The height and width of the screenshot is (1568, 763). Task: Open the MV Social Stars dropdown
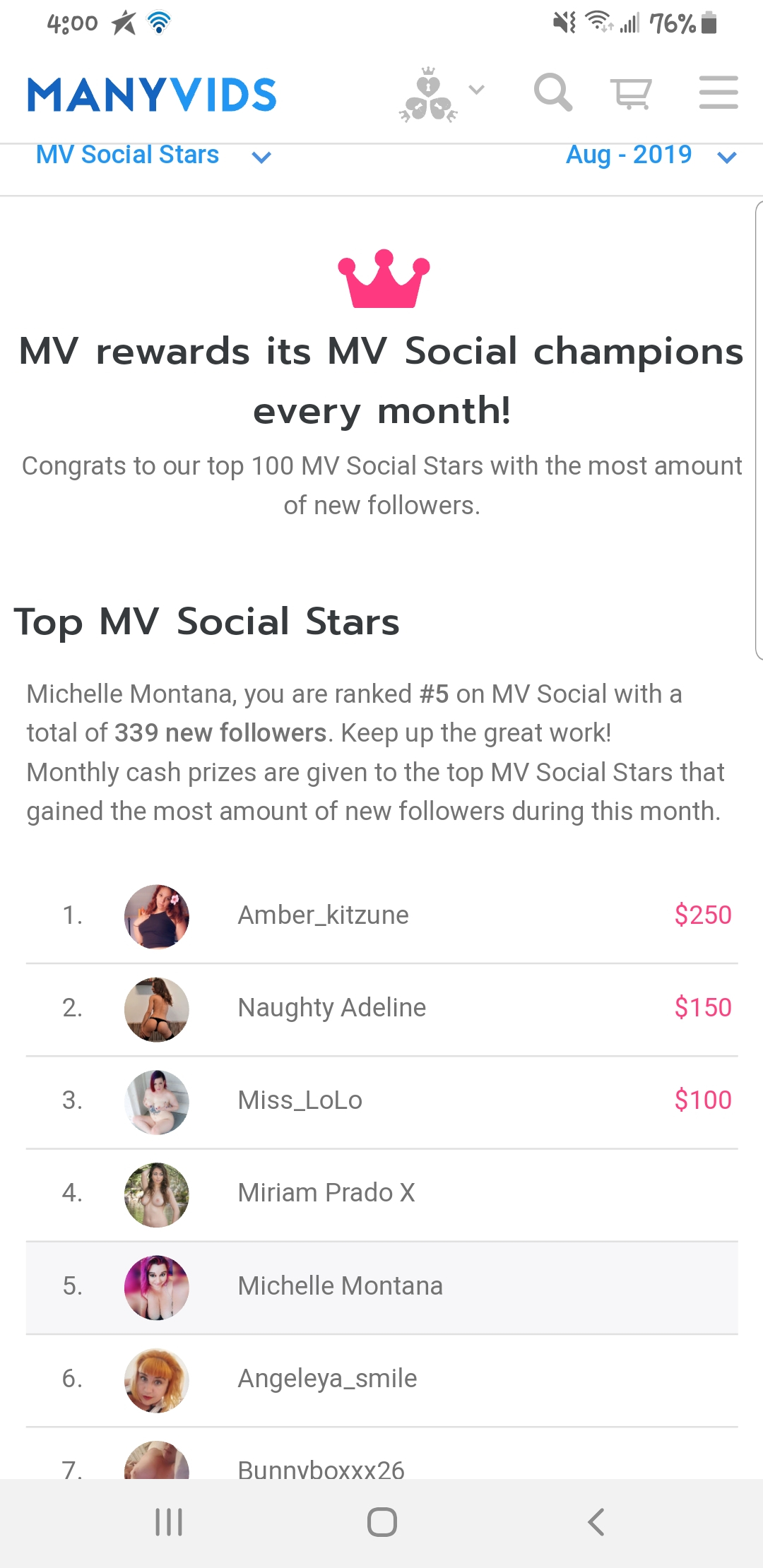[153, 155]
